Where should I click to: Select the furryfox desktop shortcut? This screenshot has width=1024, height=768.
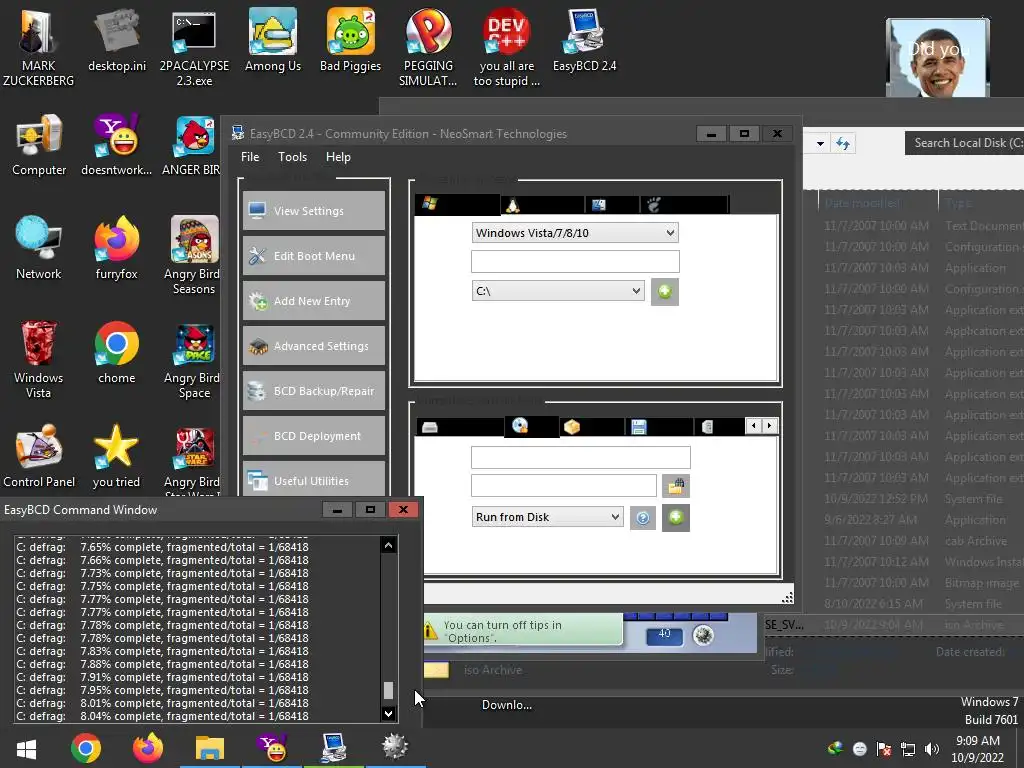point(117,247)
